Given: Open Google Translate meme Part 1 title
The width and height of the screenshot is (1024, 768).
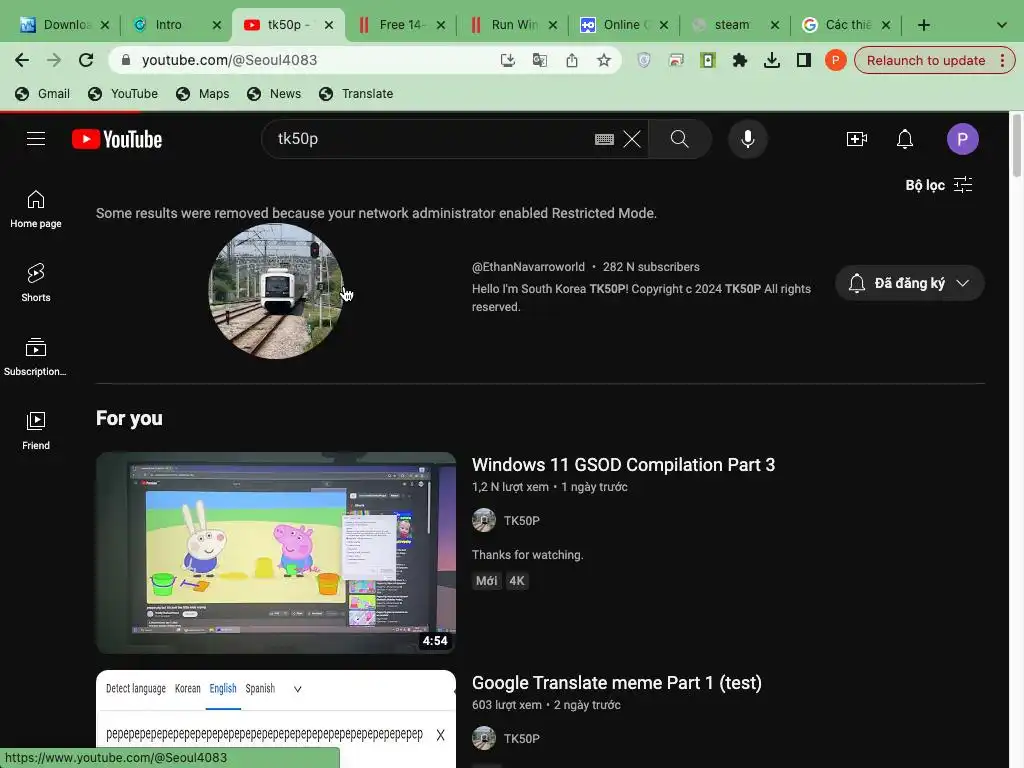Looking at the screenshot, I should coord(616,683).
